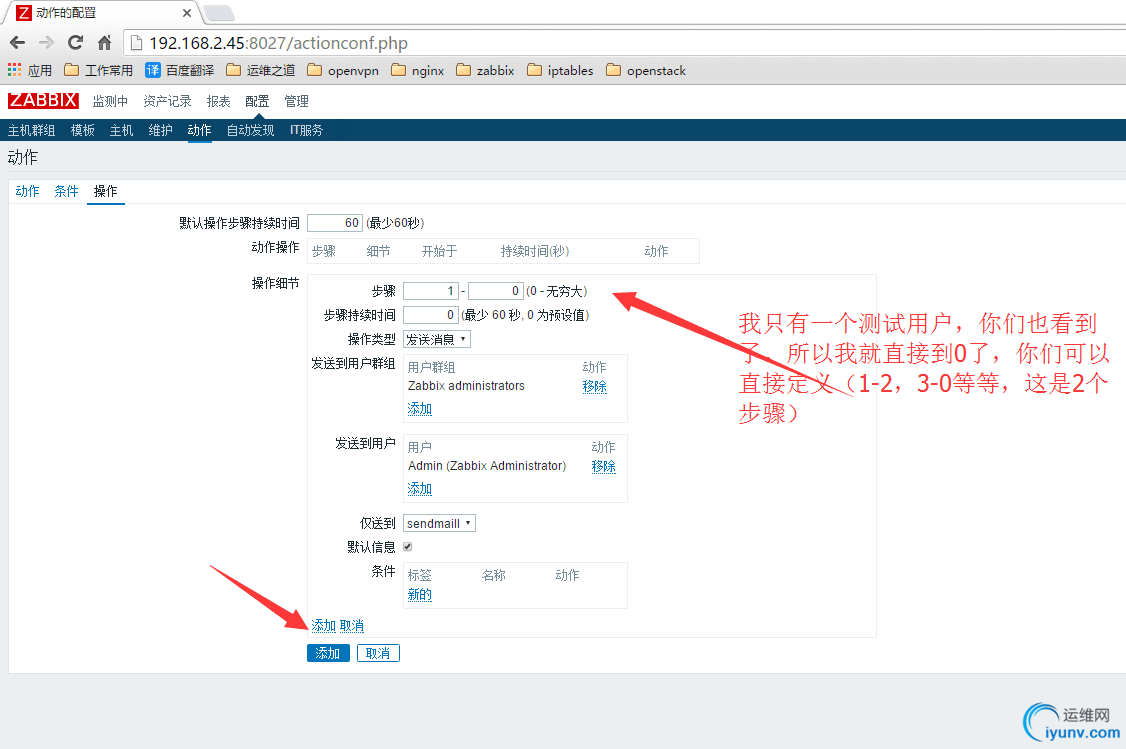This screenshot has height=749, width=1126.
Task: Go to 主机群组 submenu
Action: (32, 130)
